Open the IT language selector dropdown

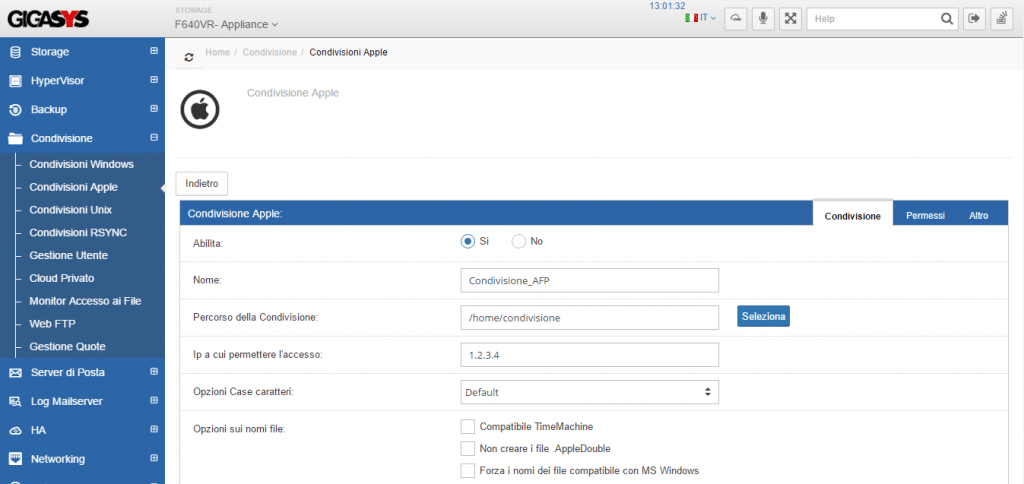[x=700, y=18]
